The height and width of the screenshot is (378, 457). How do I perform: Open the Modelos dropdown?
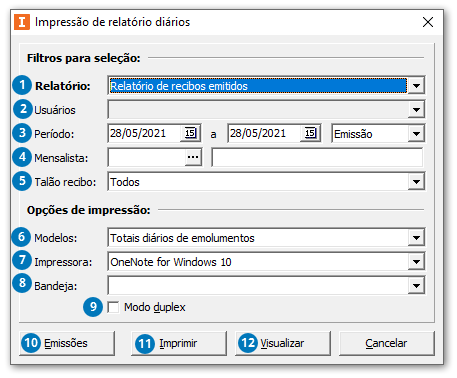click(x=416, y=238)
